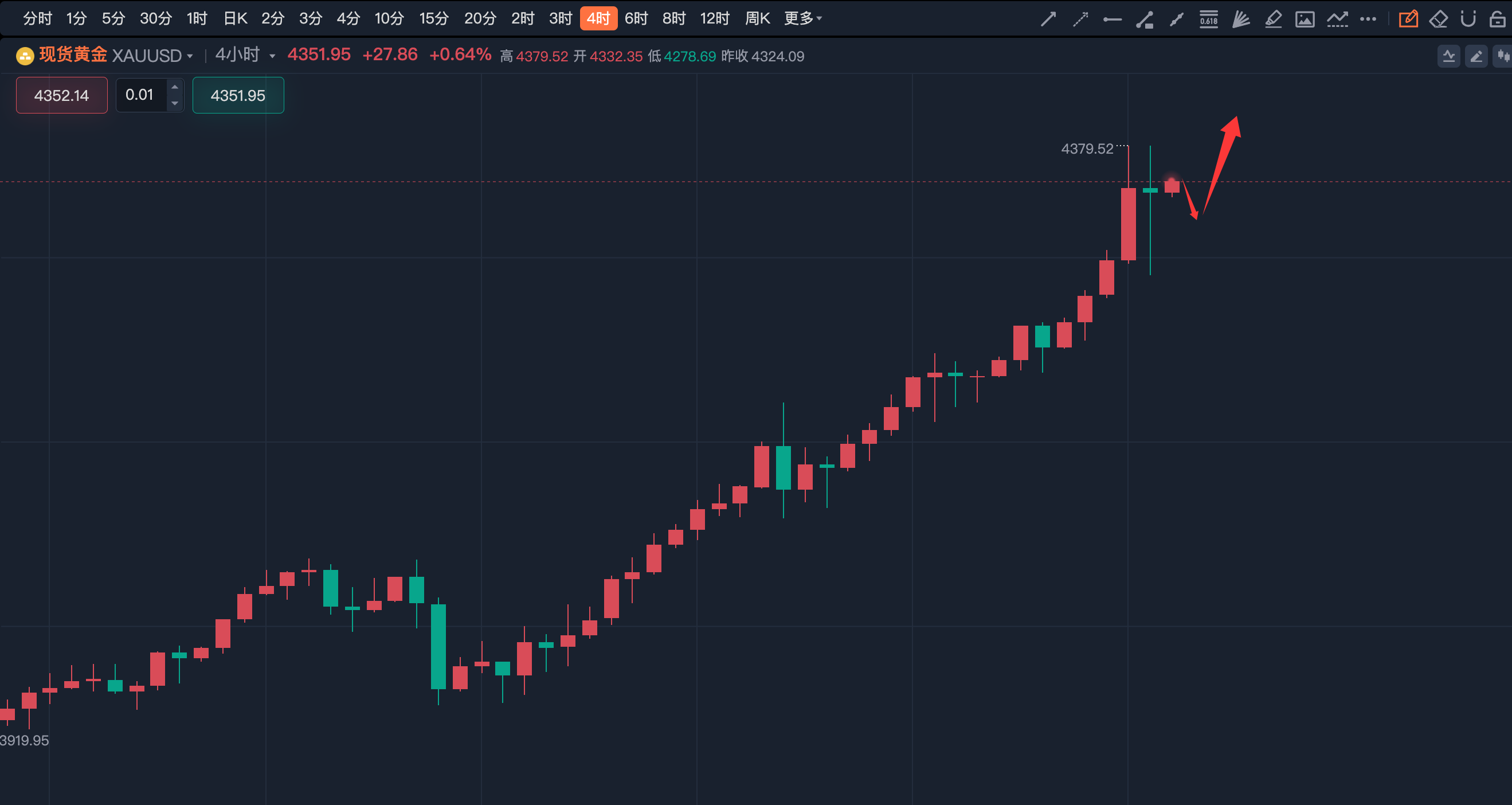Screen dimensions: 1512x805
Task: Select the Fibonacci 0.618 retracement tool
Action: pyautogui.click(x=1209, y=19)
